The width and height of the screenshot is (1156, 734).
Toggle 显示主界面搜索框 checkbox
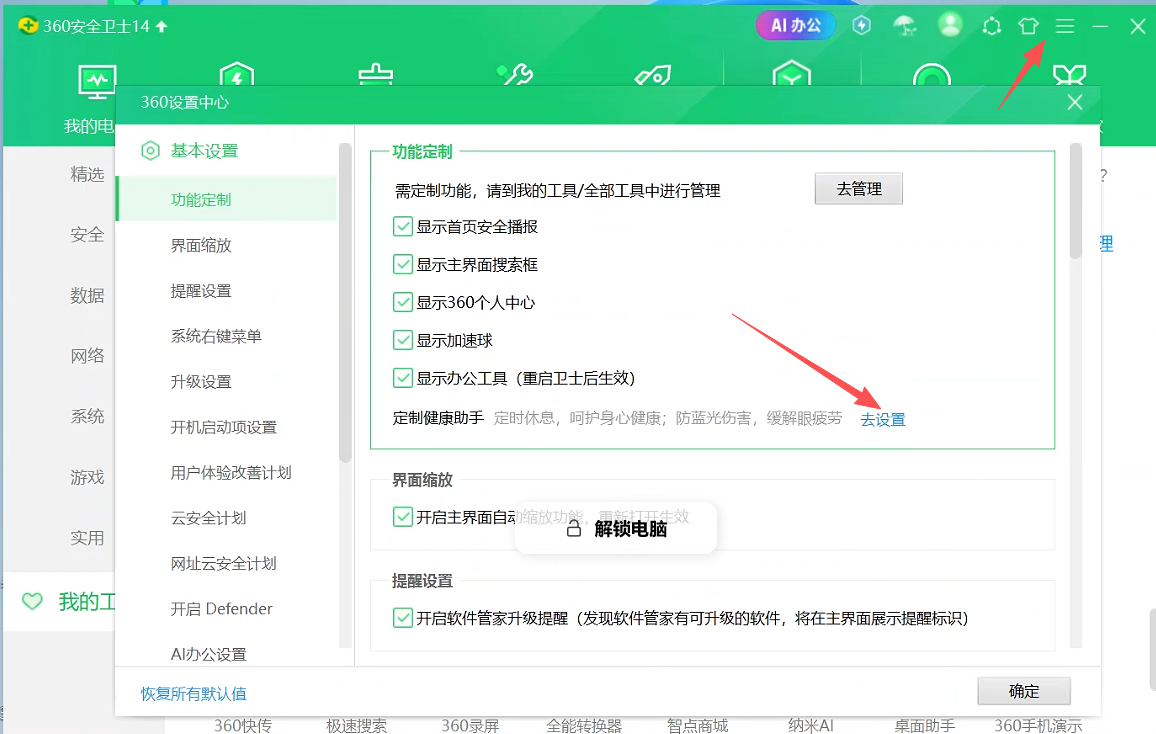[x=403, y=265]
